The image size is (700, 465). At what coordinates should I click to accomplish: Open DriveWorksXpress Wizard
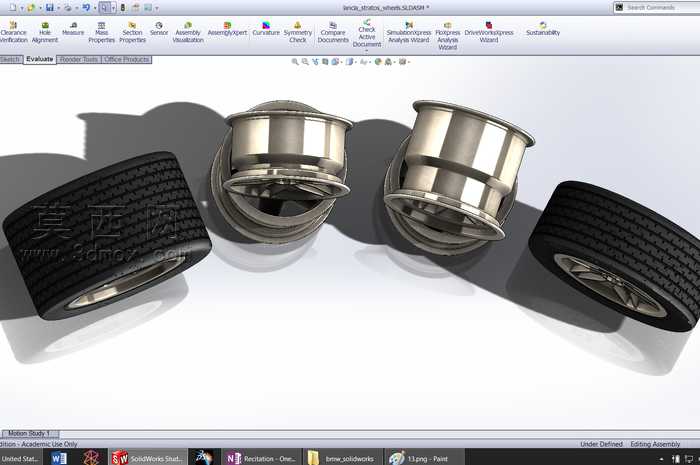tap(489, 32)
